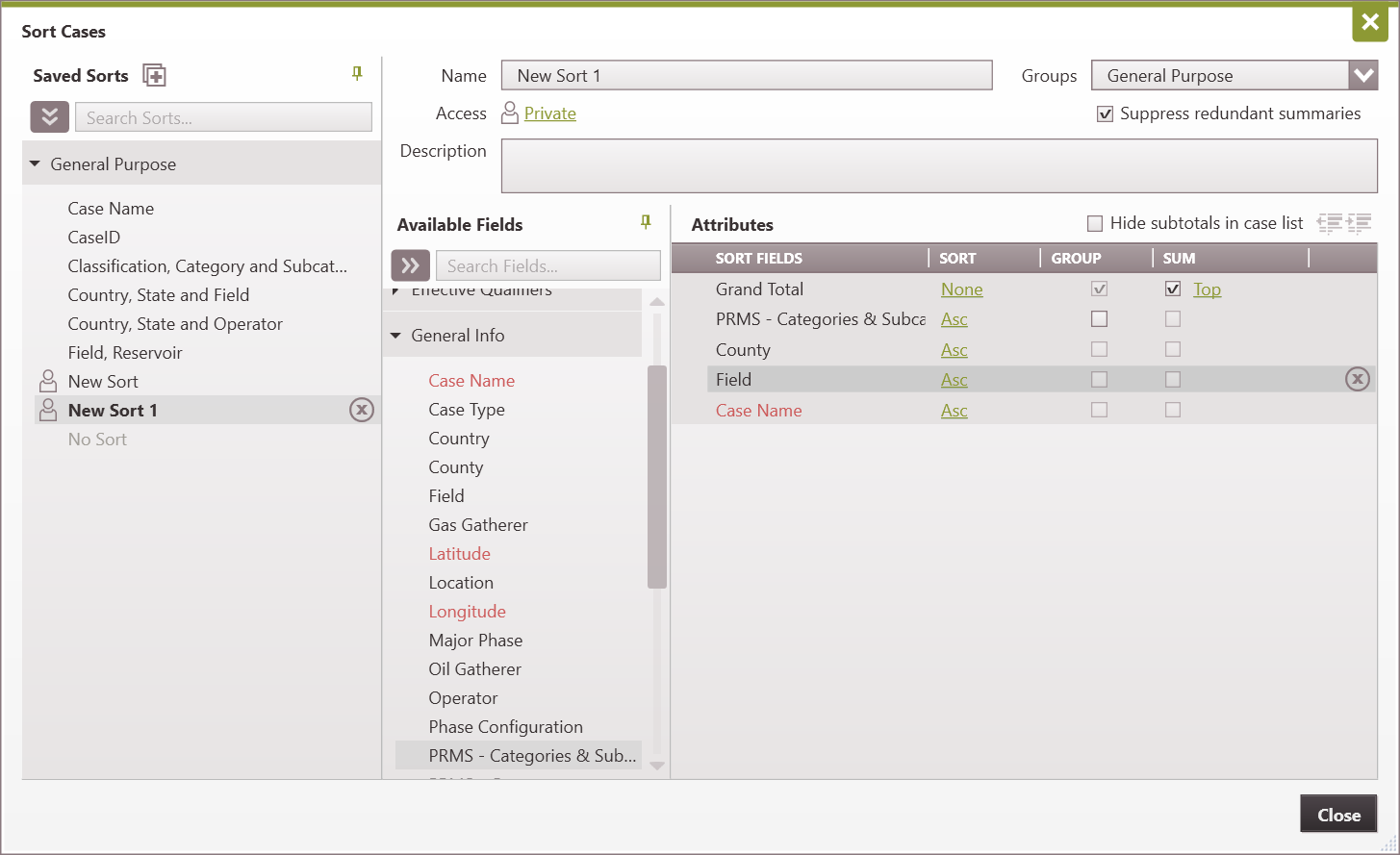Enable Hide subtotals in case list
The width and height of the screenshot is (1400, 855).
[1095, 223]
